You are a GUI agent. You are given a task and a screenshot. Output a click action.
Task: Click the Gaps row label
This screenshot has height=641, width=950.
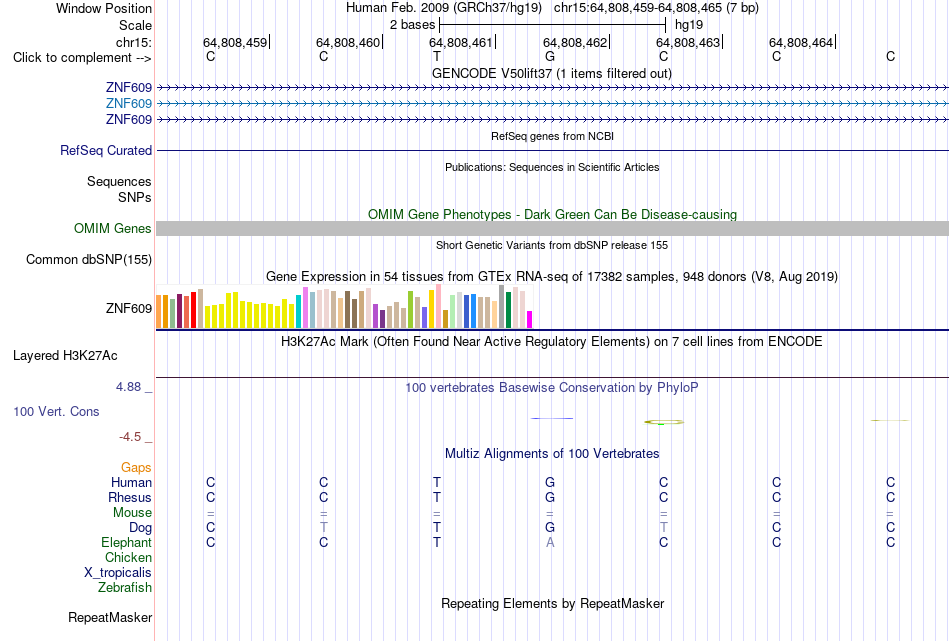click(x=136, y=467)
